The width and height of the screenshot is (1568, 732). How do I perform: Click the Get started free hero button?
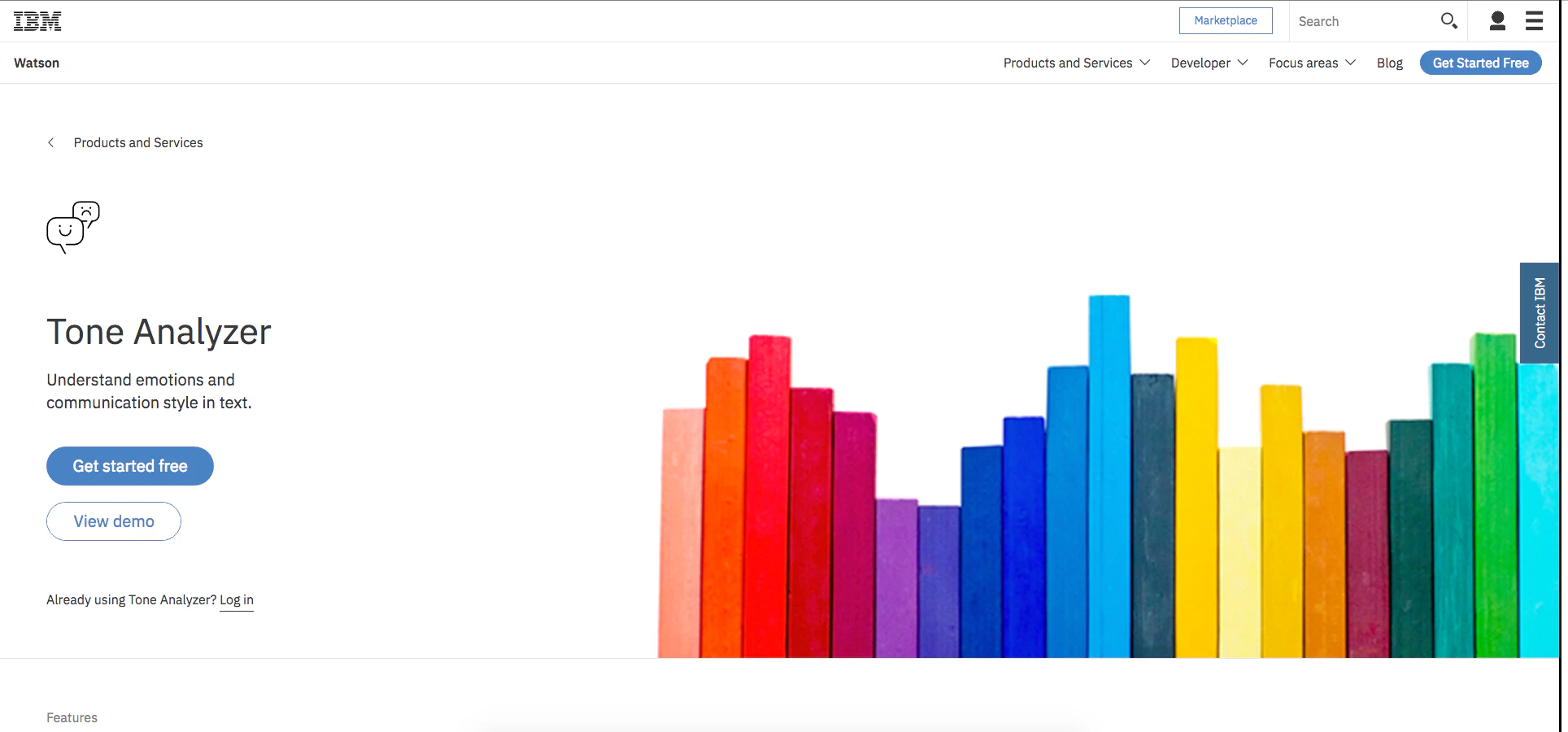coord(130,466)
